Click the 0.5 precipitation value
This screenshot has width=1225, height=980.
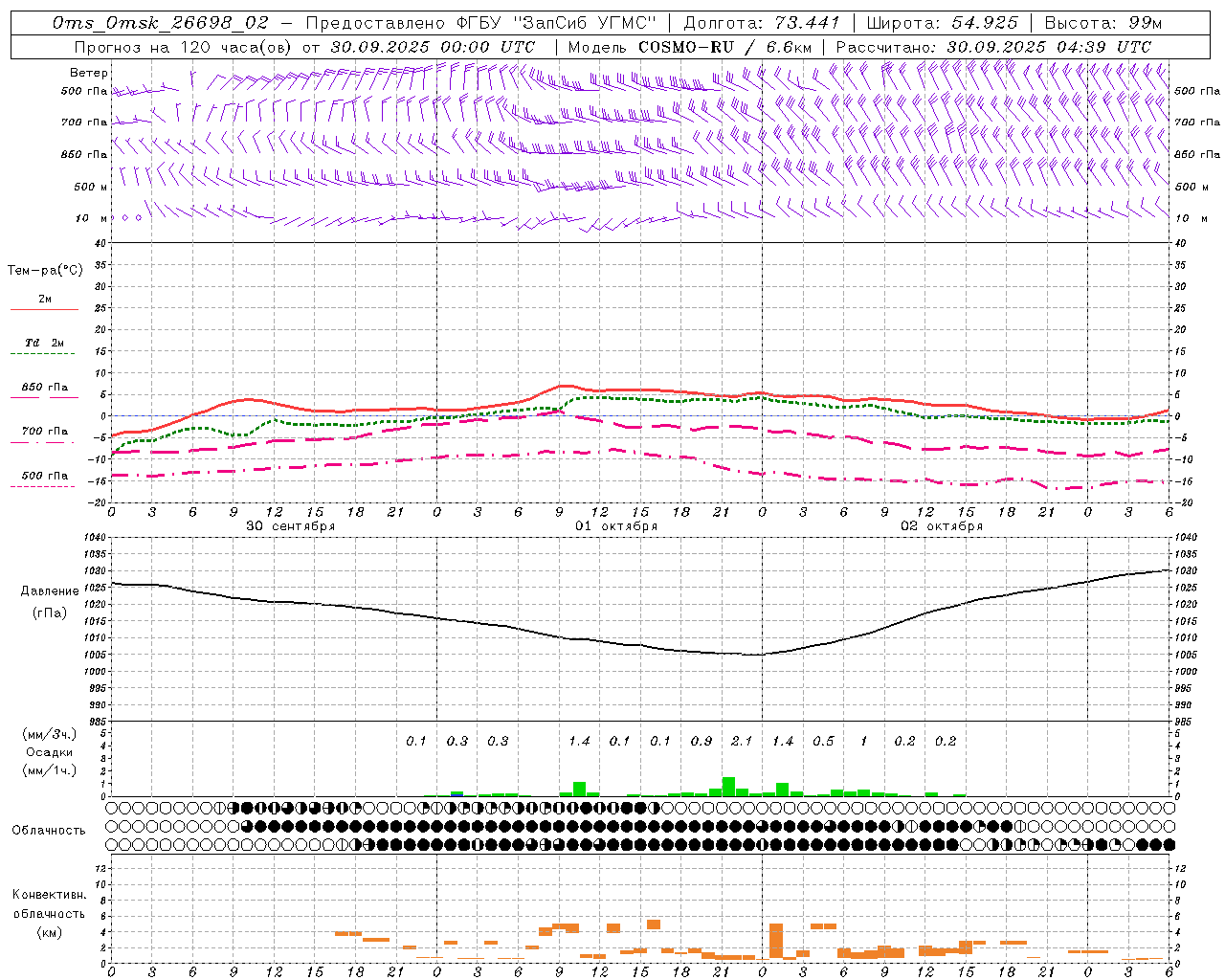(823, 741)
